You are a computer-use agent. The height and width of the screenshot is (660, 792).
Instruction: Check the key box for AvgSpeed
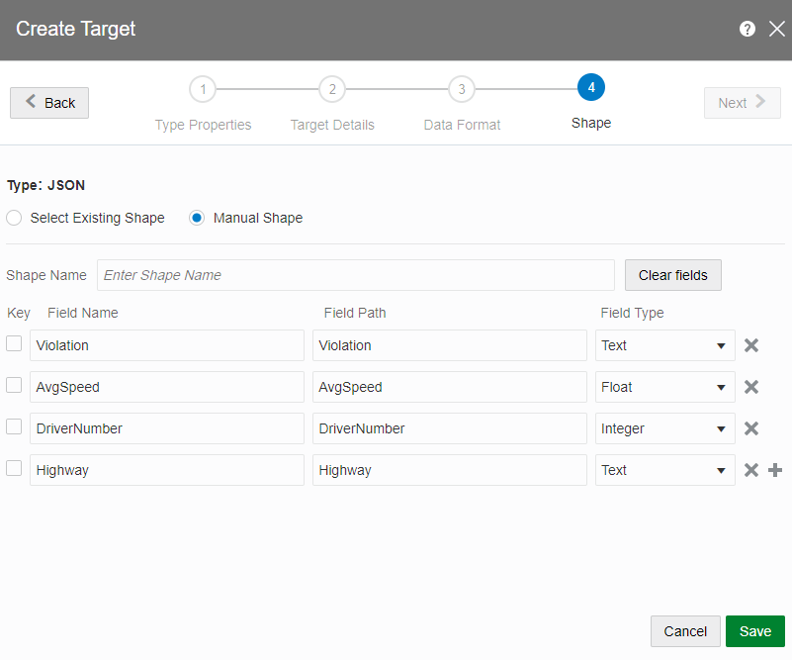(x=14, y=385)
